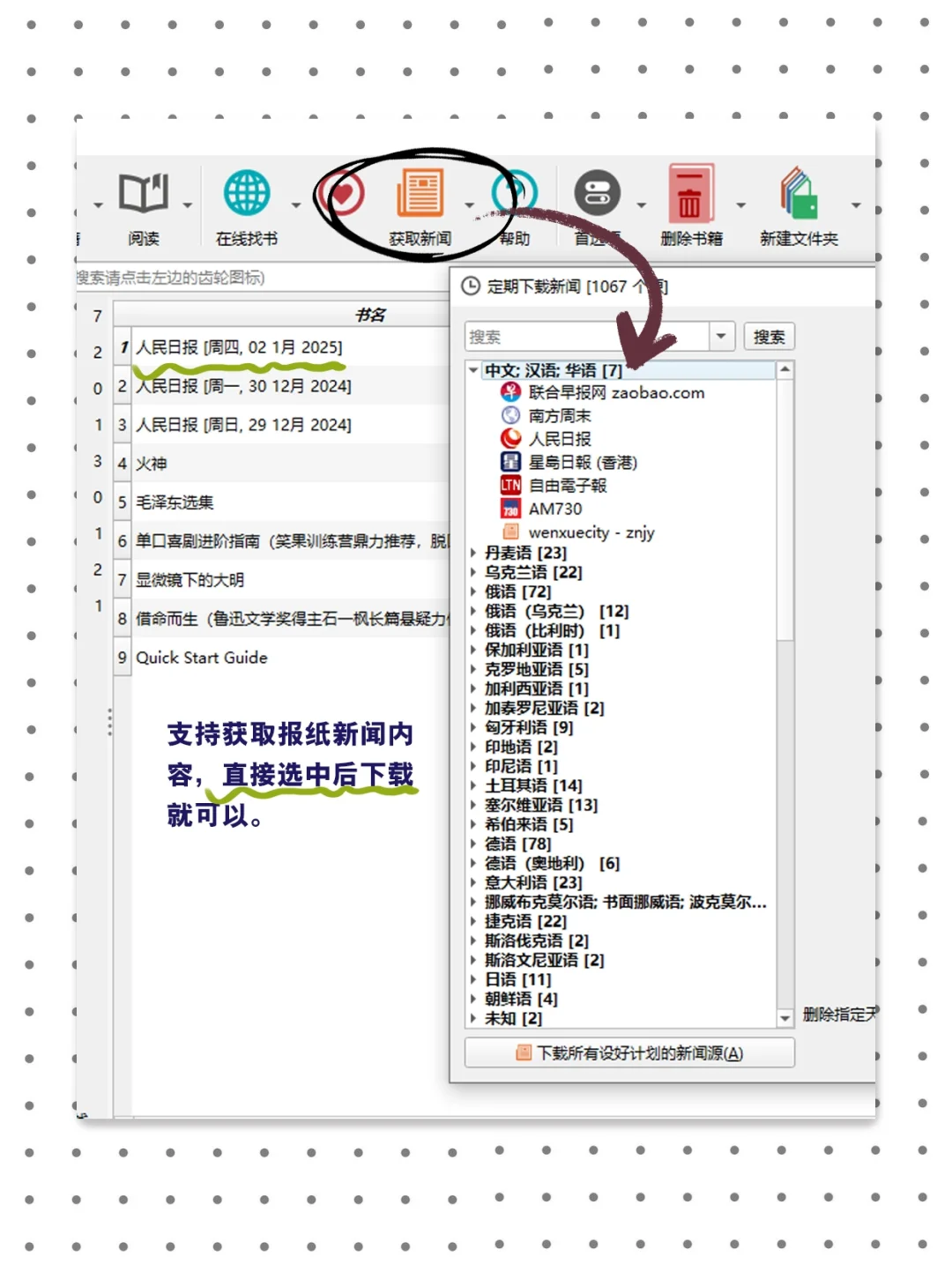This screenshot has width=952, height=1272.
Task: Click the news list vertical scrollbar thumb
Action: point(785,510)
